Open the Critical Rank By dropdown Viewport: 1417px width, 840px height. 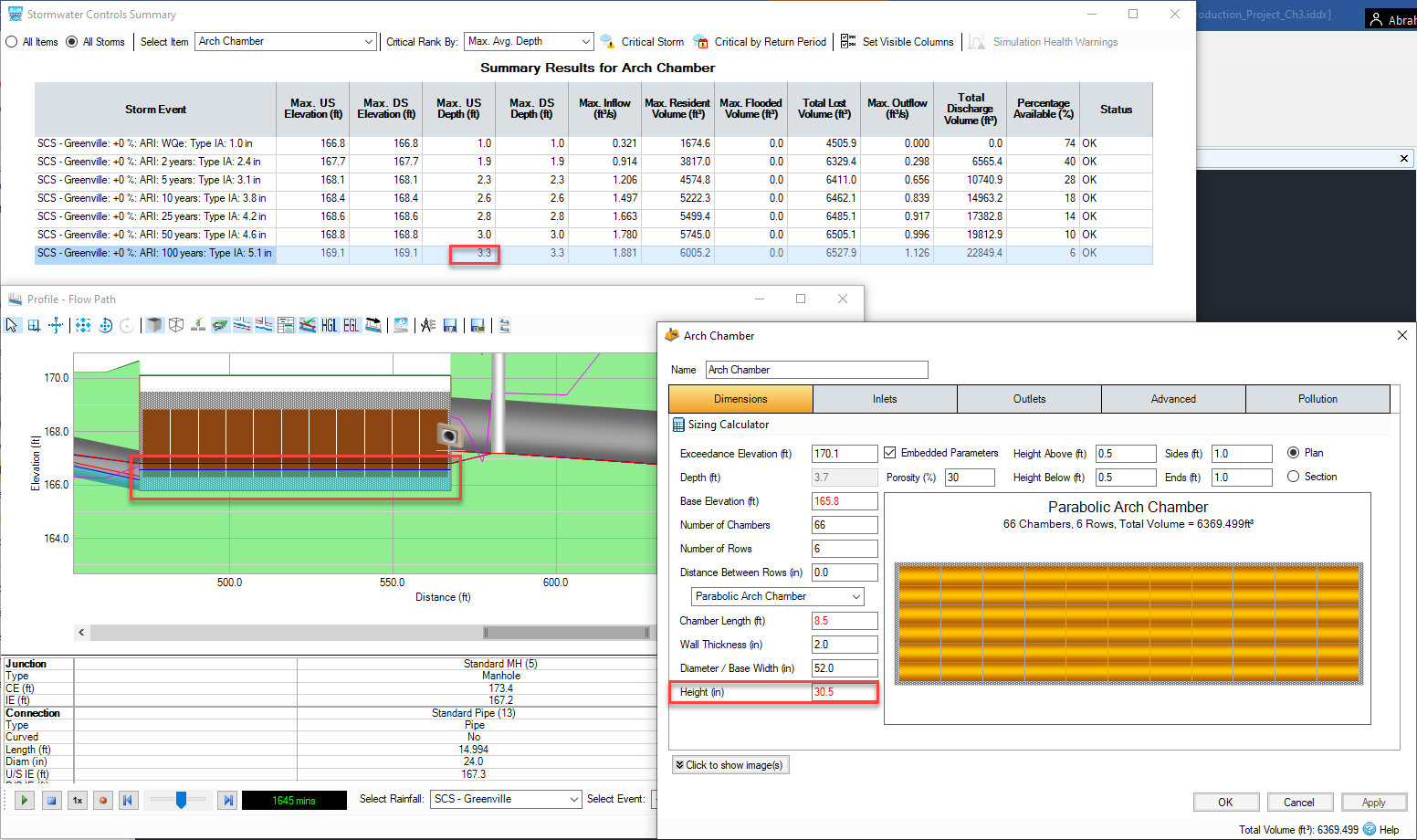click(x=585, y=42)
